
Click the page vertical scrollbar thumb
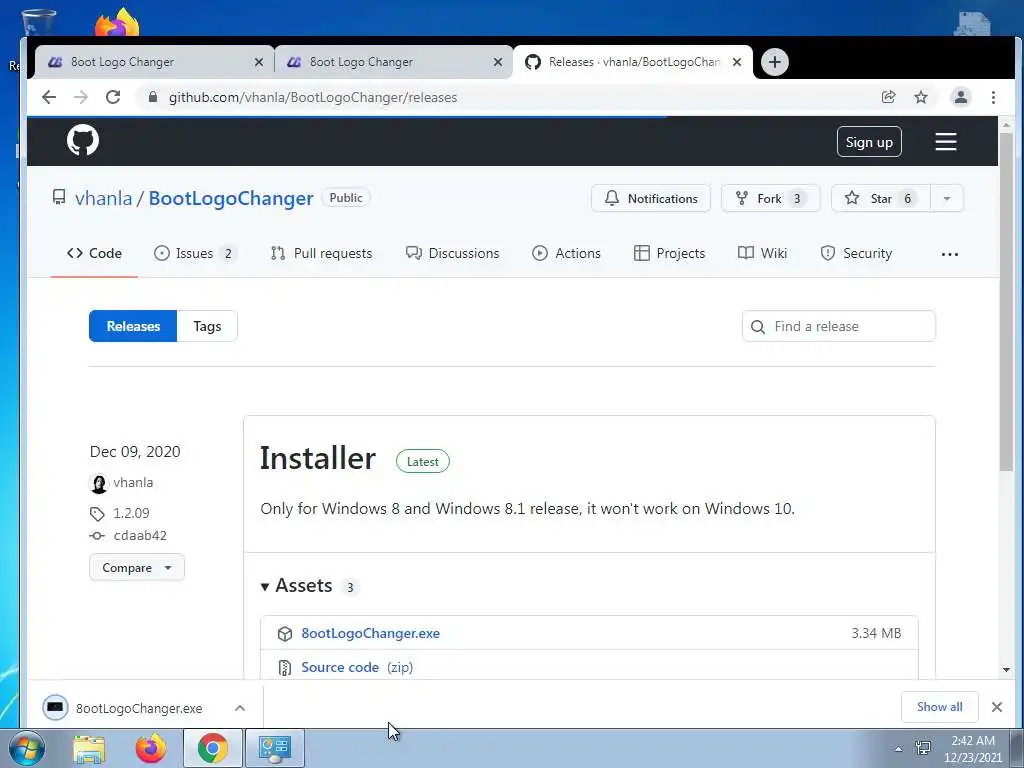1006,300
